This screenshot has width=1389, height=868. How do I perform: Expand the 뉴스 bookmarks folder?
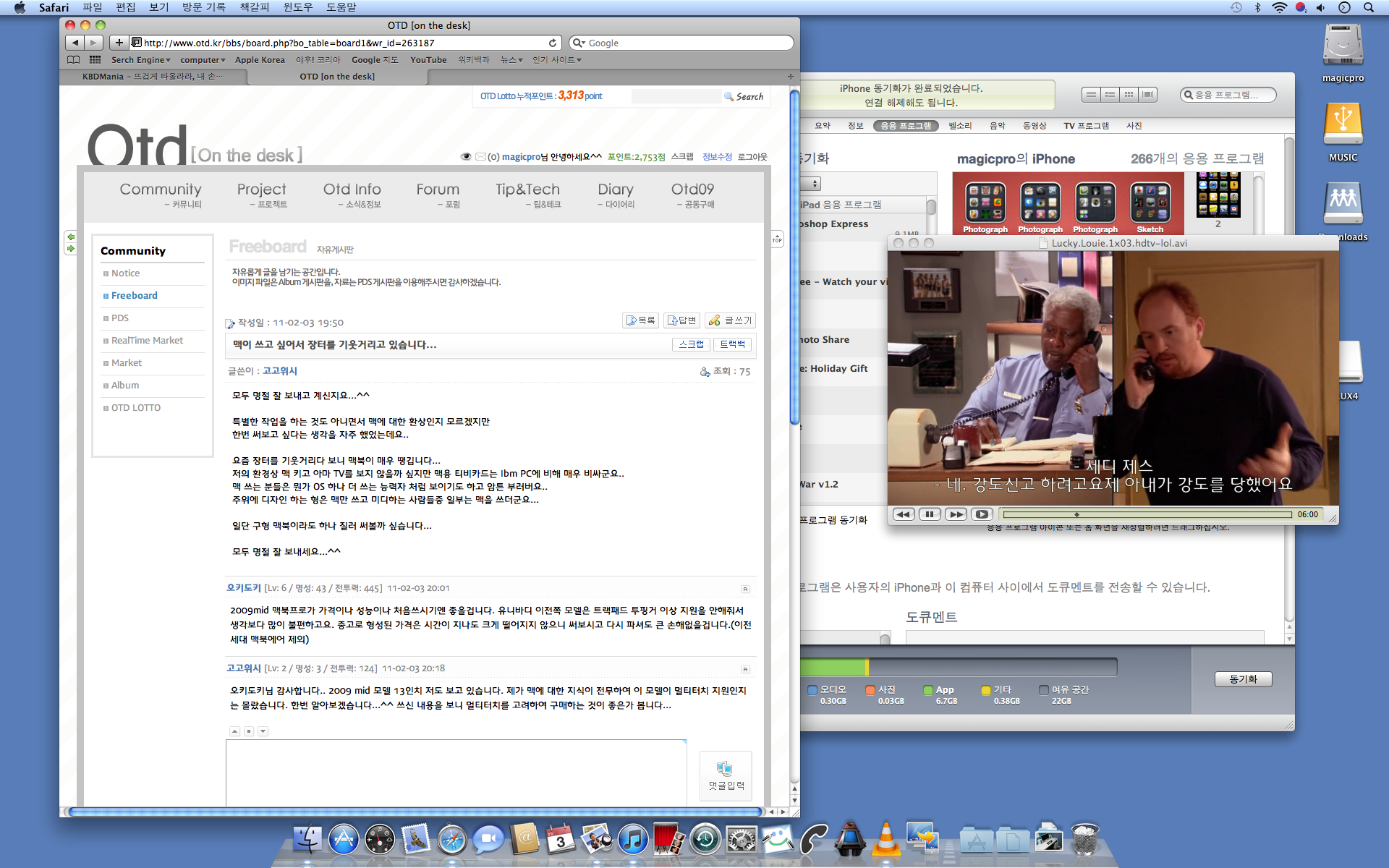click(x=511, y=60)
